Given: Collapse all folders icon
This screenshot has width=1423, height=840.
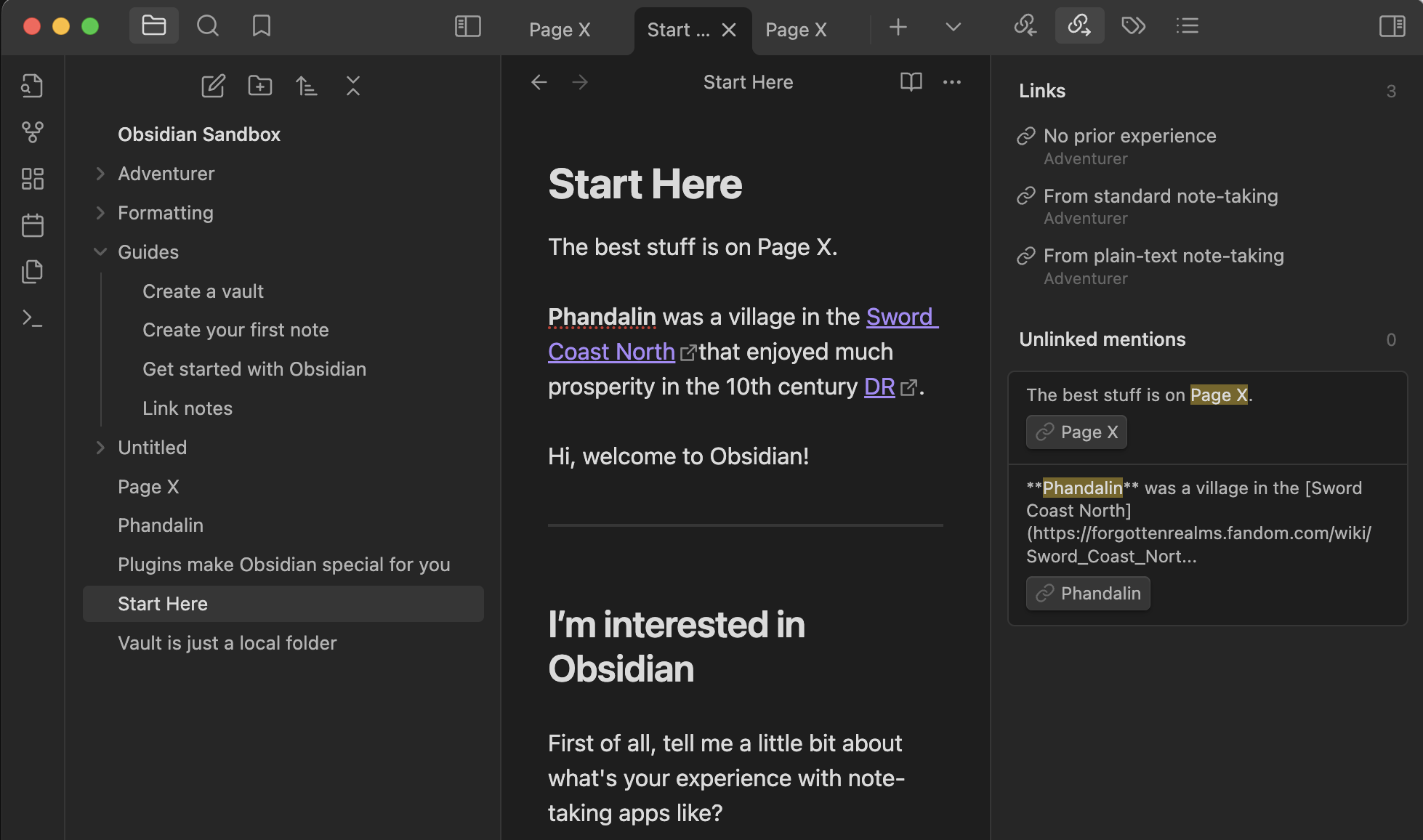Looking at the screenshot, I should tap(352, 86).
